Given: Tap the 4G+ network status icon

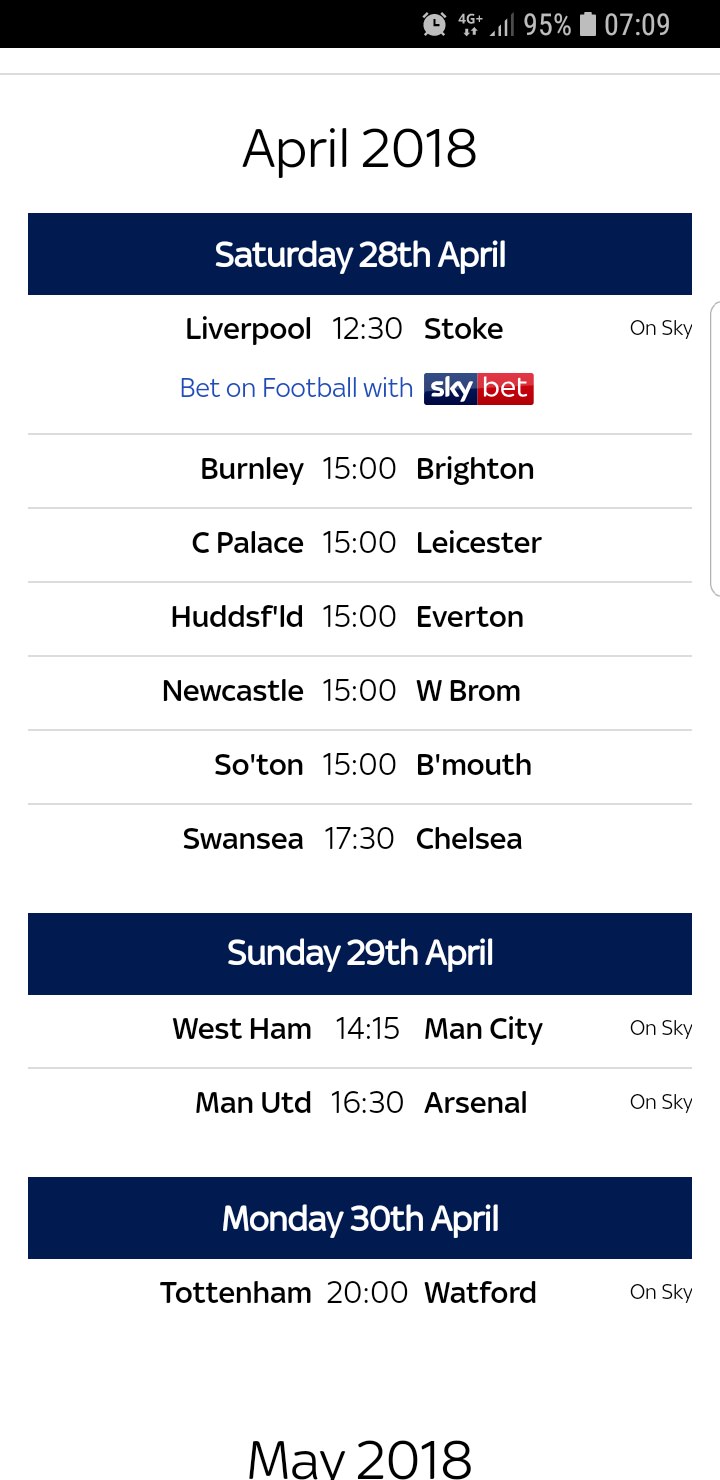Looking at the screenshot, I should click(469, 24).
